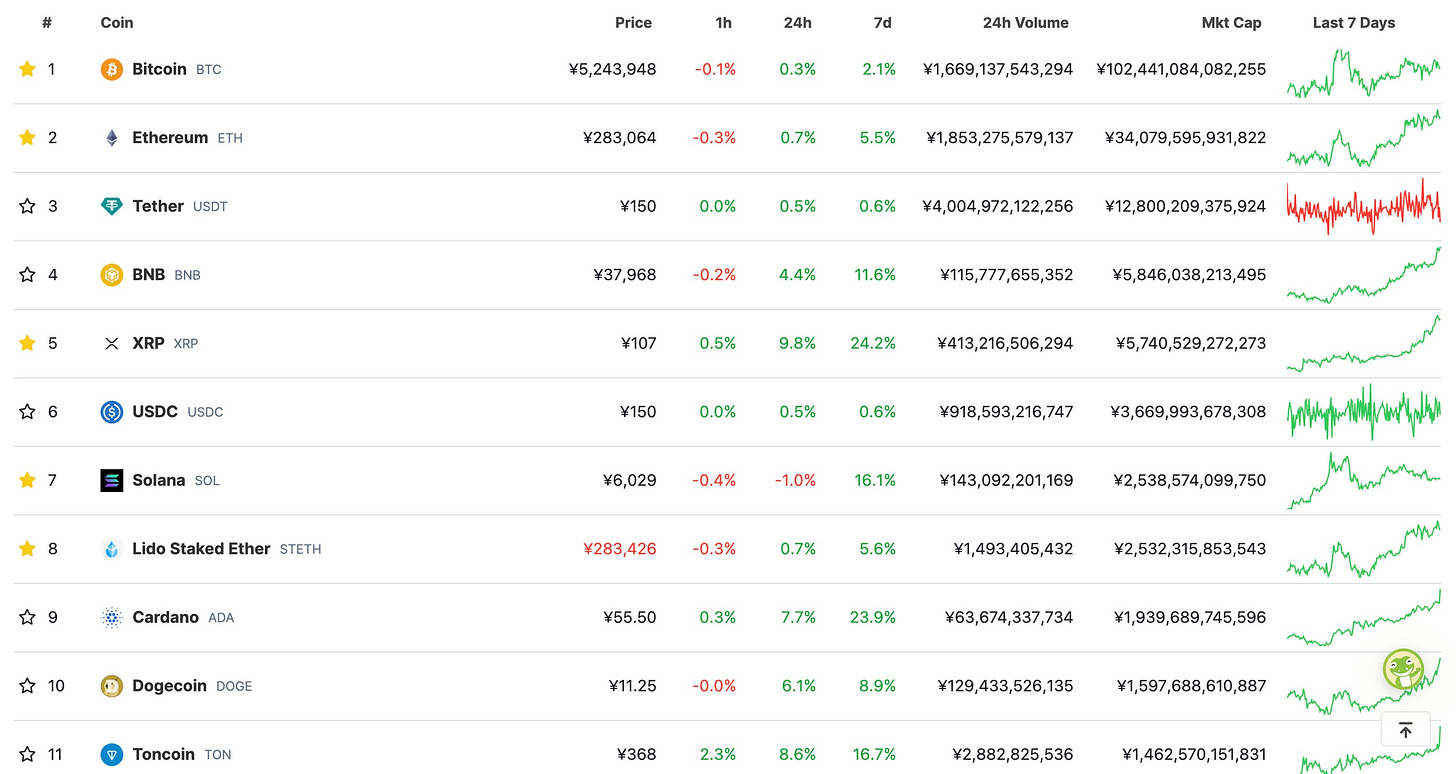Open the XRP coin page link
The image size is (1456, 774).
(165, 343)
